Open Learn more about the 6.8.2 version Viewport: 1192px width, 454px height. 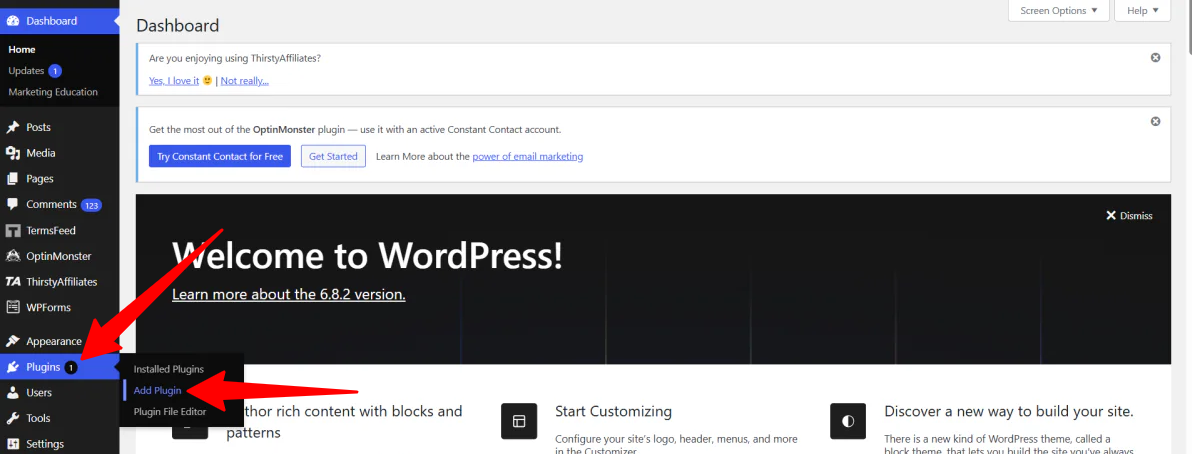pyautogui.click(x=289, y=294)
